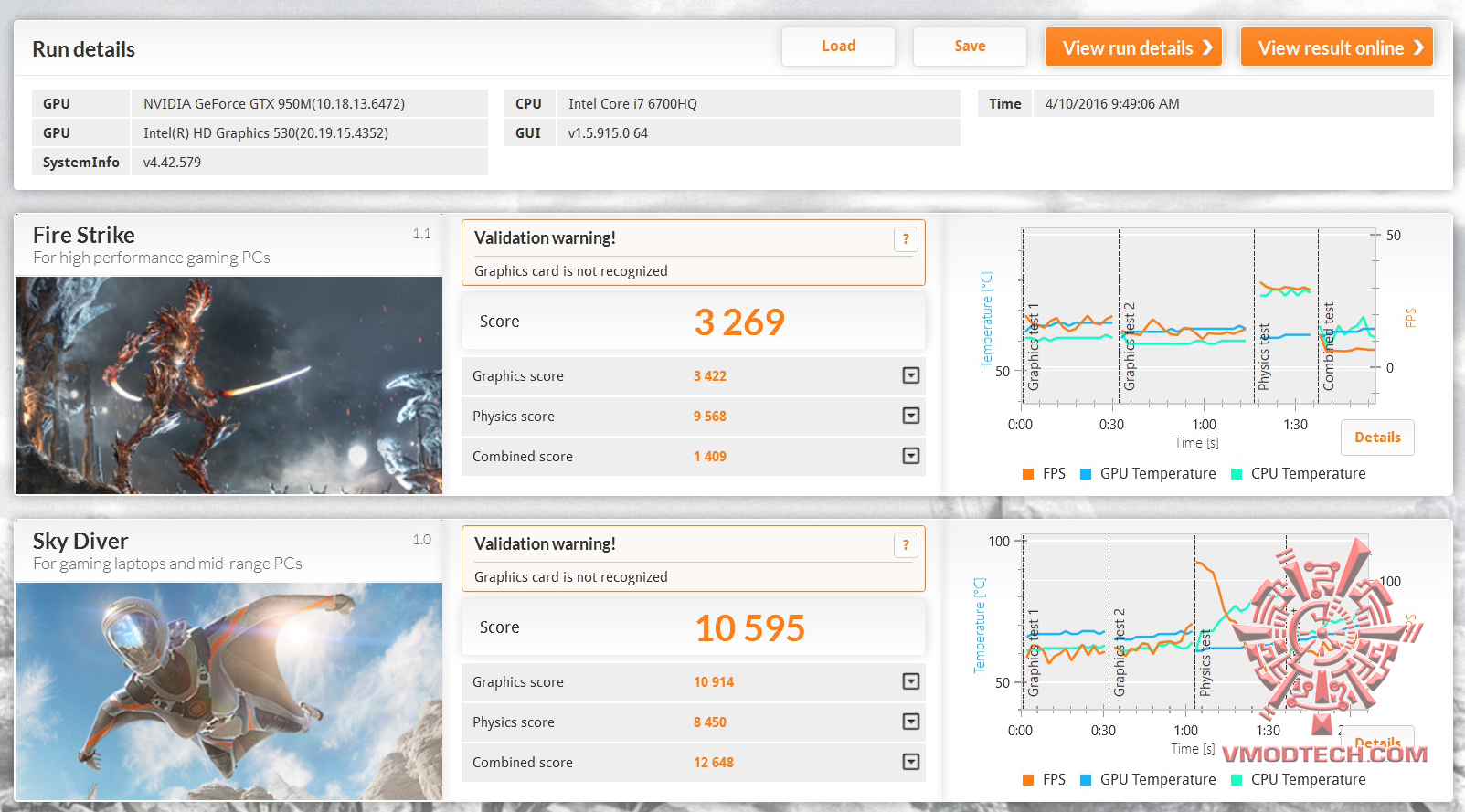Click the run time 4/10/2016 9:49:06 AM

(x=1112, y=104)
